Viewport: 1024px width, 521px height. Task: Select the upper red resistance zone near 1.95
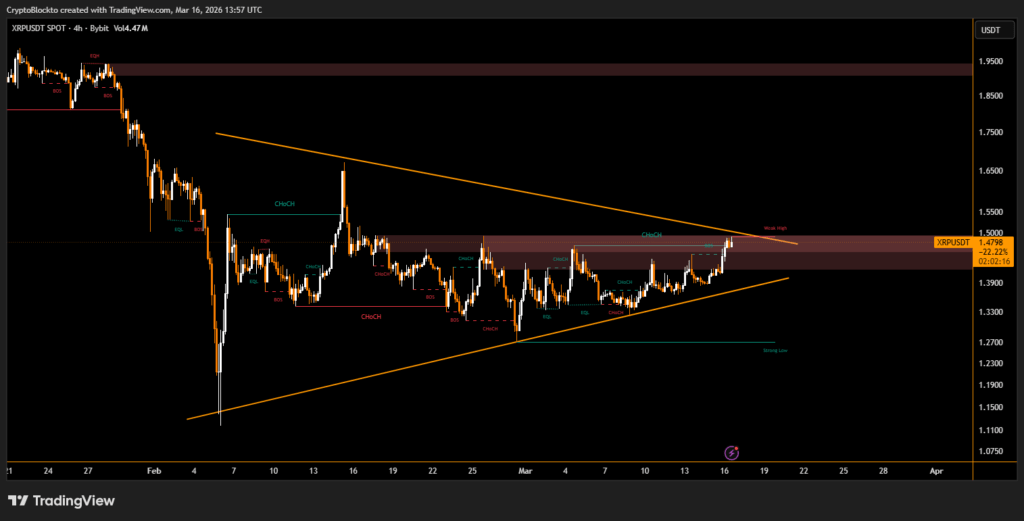540,70
